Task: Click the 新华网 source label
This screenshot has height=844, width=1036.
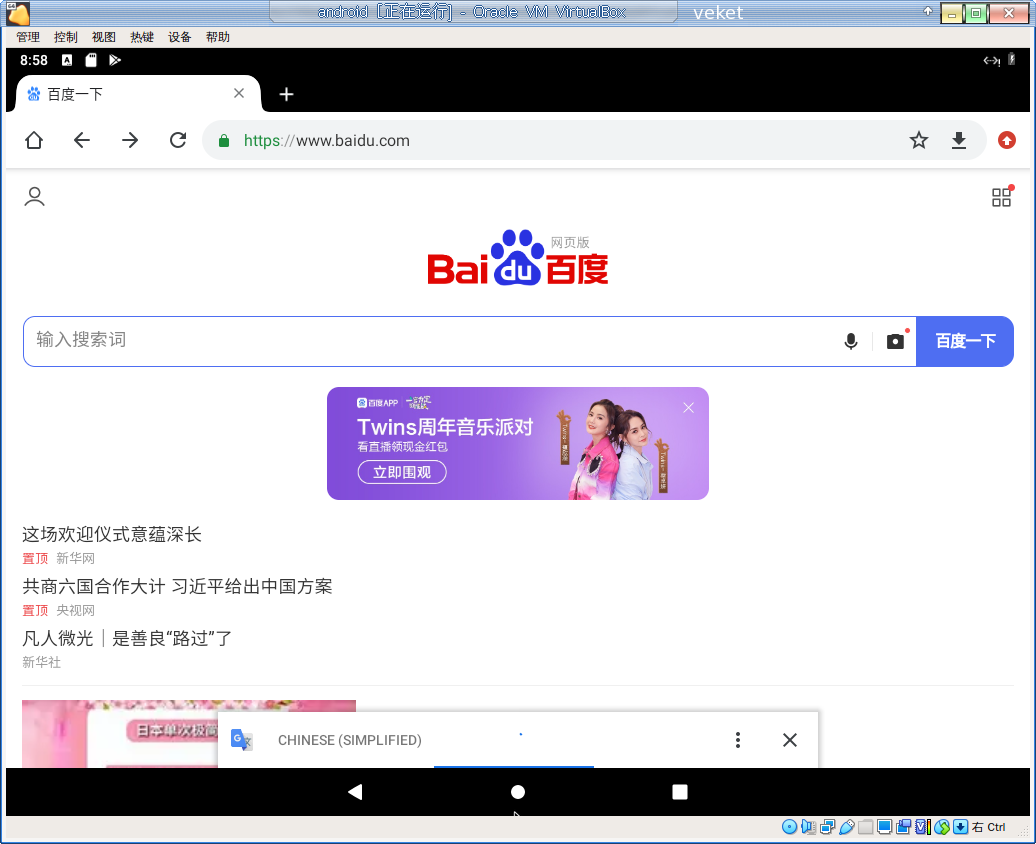Action: coord(75,558)
